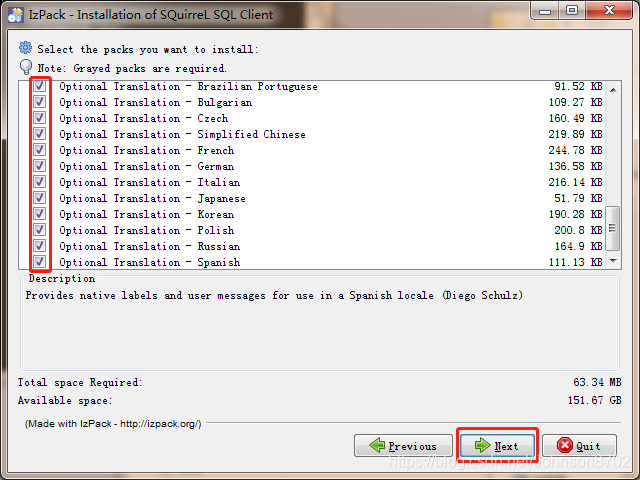Click the Next button

pyautogui.click(x=497, y=446)
